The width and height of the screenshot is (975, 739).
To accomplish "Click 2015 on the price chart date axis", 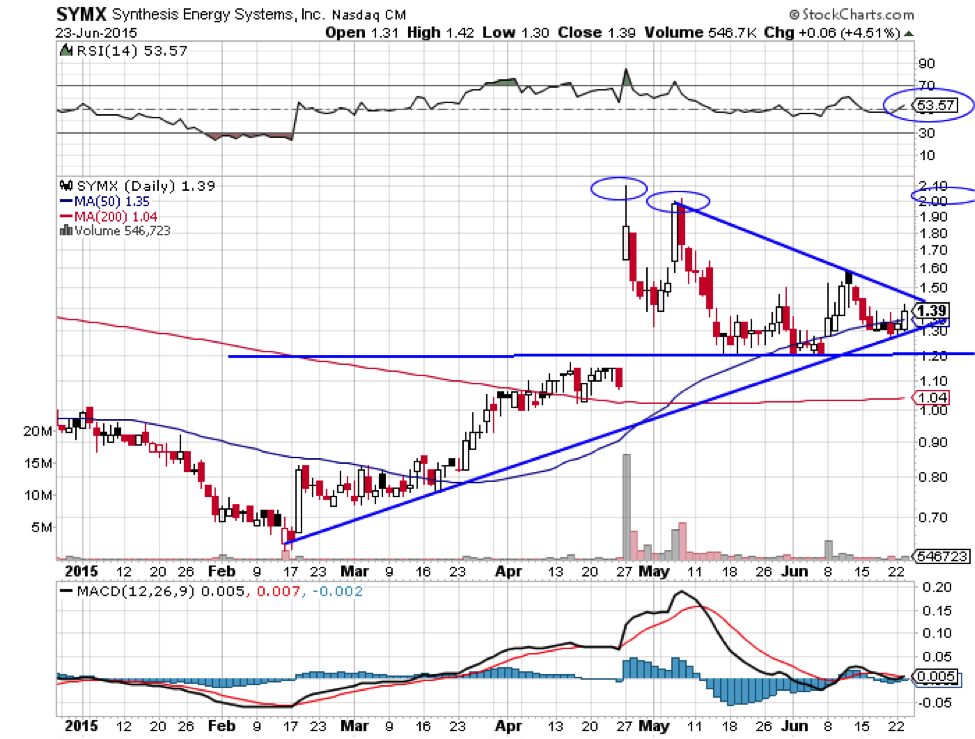I will tap(81, 572).
